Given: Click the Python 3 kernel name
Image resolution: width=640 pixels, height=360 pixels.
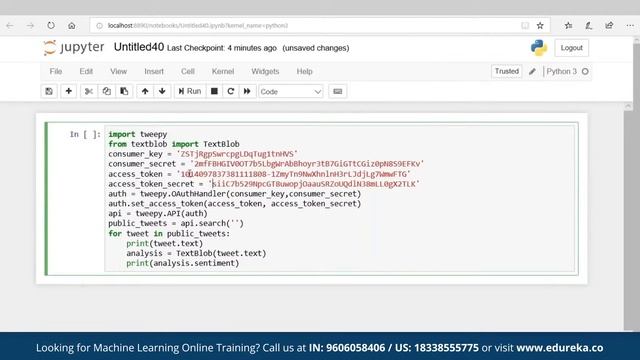Looking at the screenshot, I should tap(562, 71).
